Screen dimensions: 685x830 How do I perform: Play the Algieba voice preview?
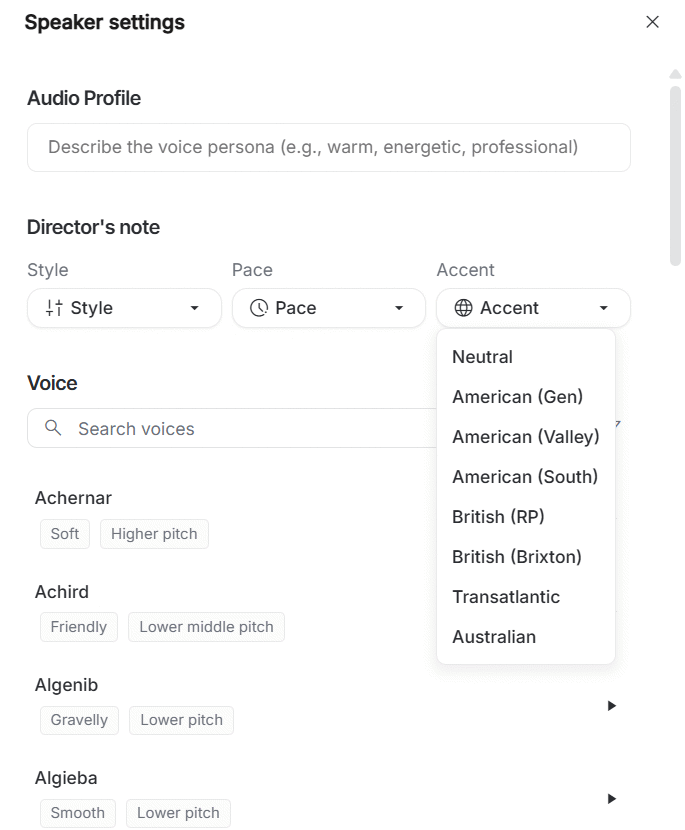[x=611, y=798]
